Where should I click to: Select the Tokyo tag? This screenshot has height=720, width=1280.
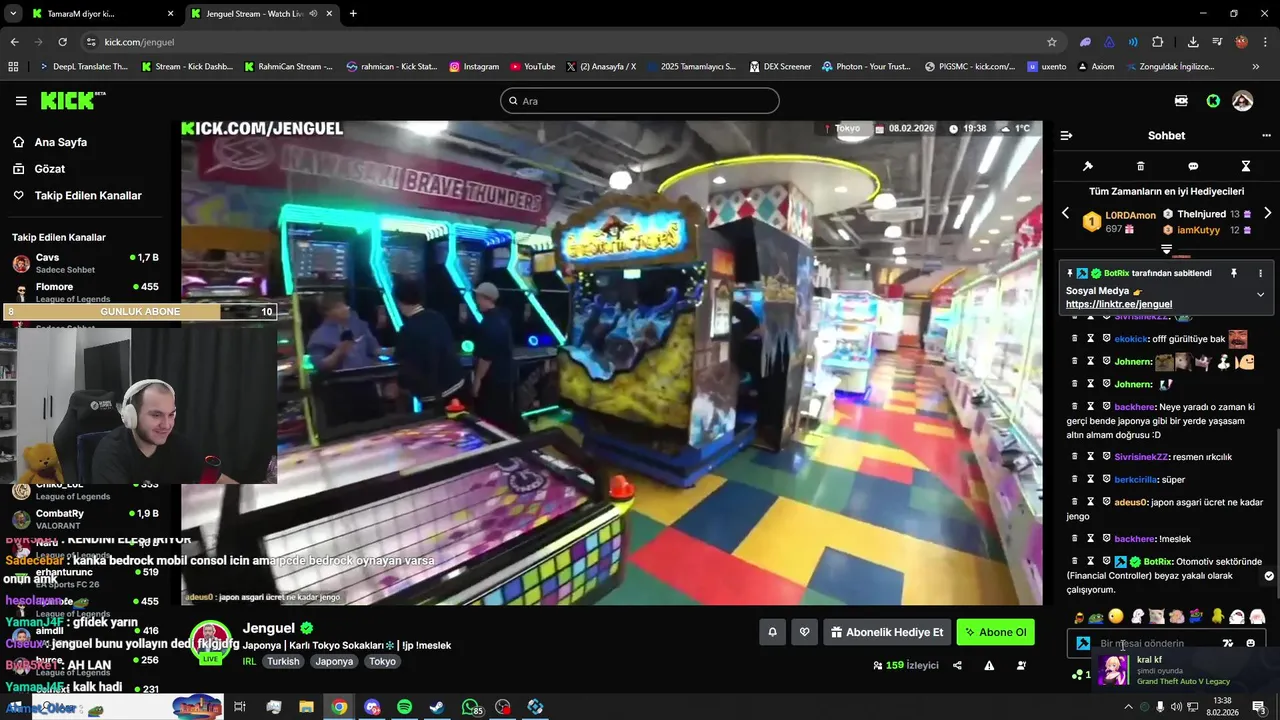pos(382,661)
